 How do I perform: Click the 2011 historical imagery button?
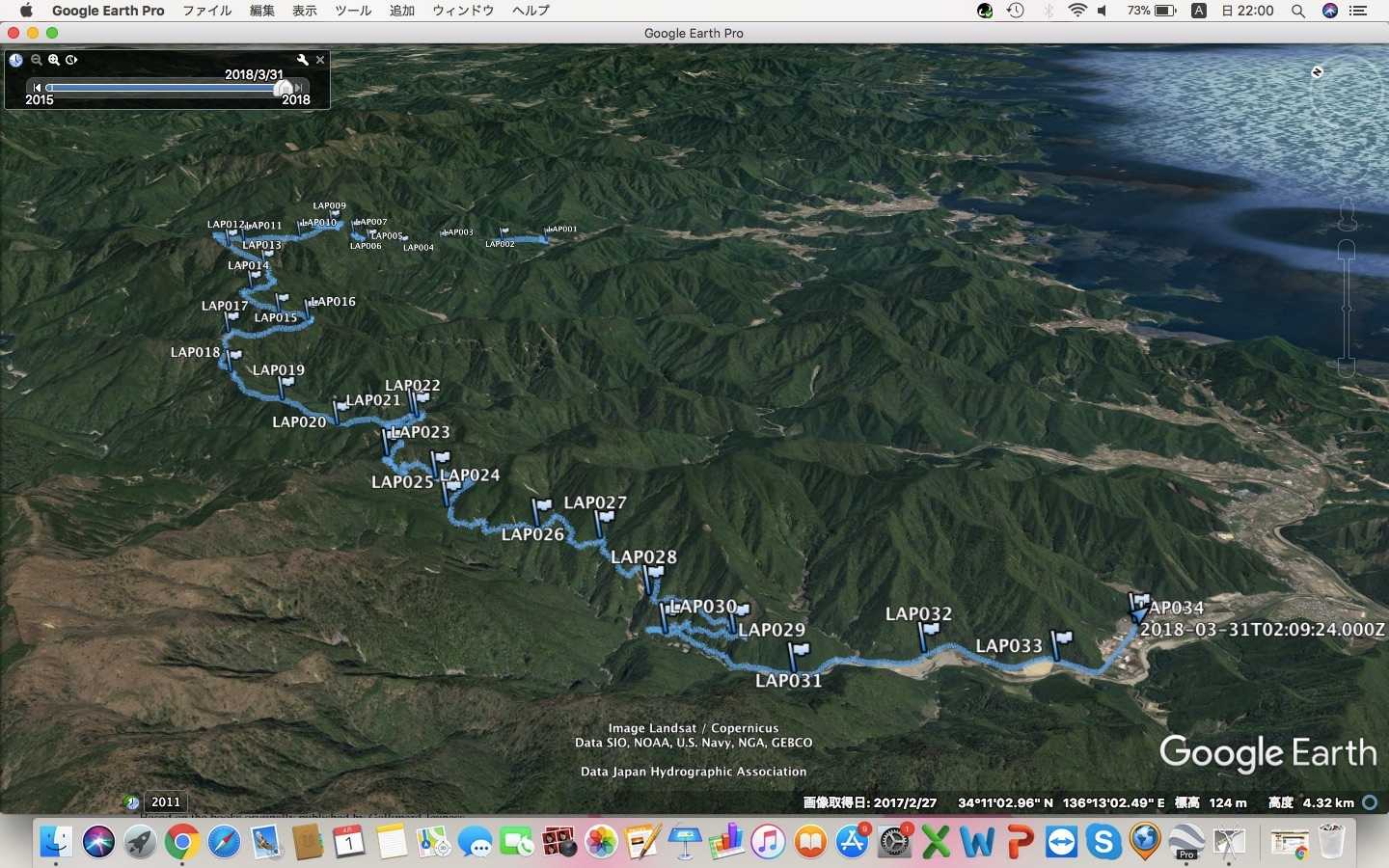165,801
